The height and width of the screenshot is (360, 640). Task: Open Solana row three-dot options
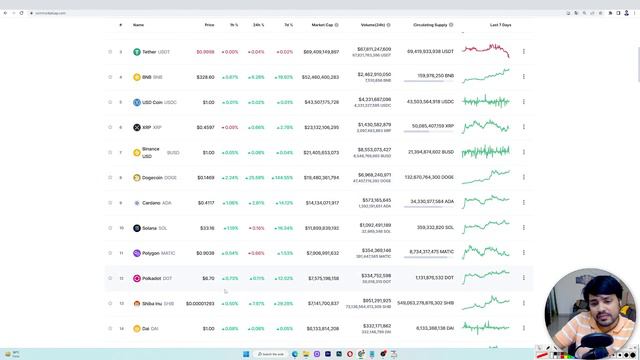pos(524,227)
